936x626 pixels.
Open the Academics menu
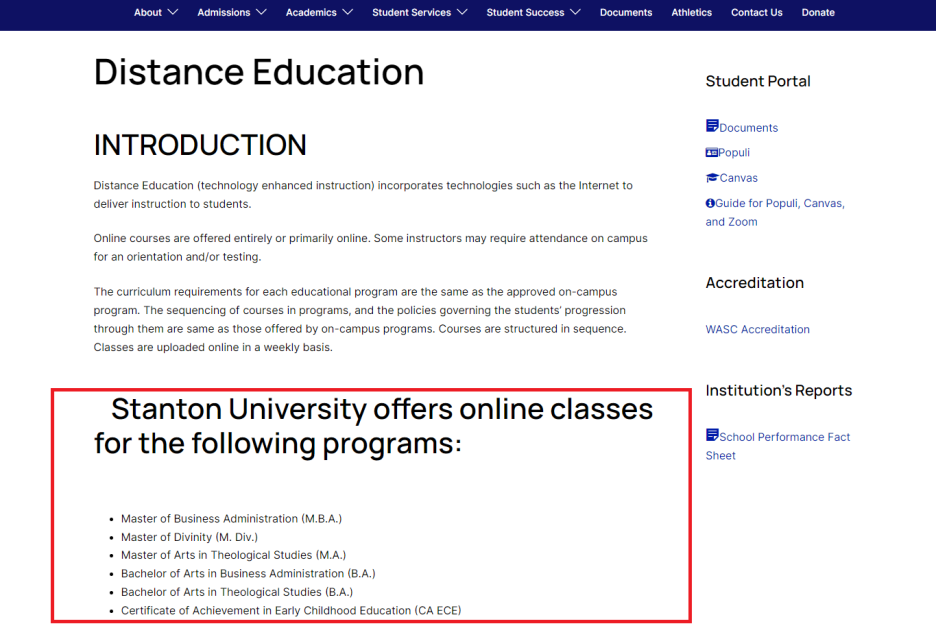click(x=311, y=13)
